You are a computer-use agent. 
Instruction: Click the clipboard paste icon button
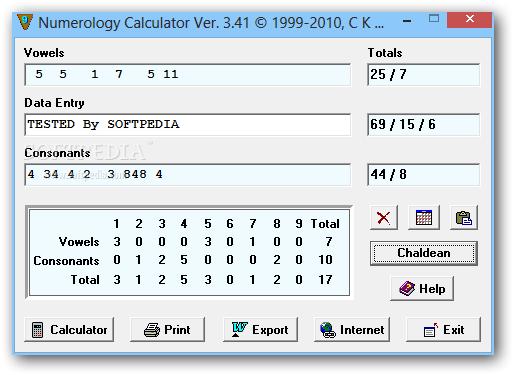464,218
